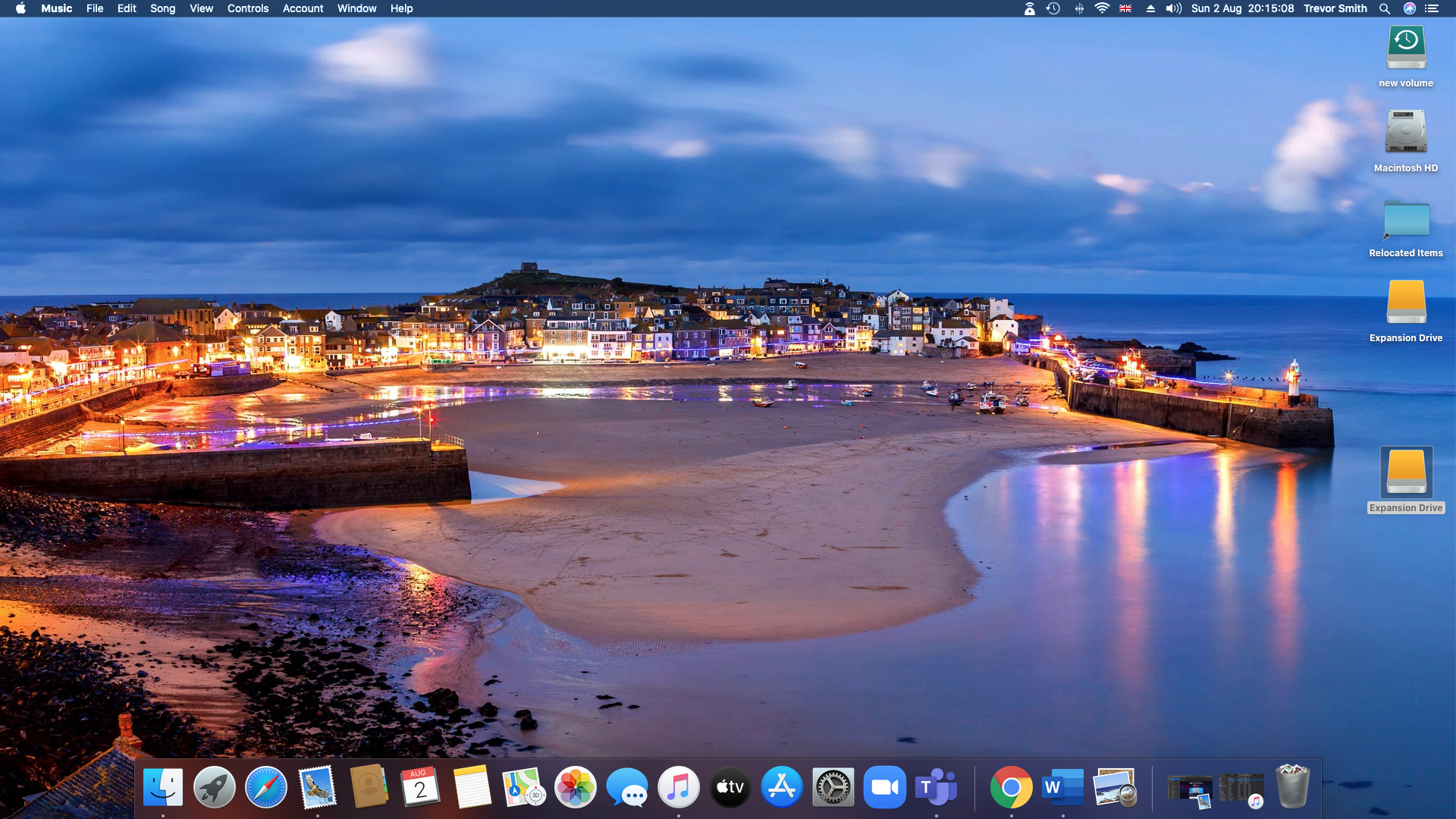Click eject icon in menu bar
This screenshot has width=1456, height=819.
[1150, 8]
